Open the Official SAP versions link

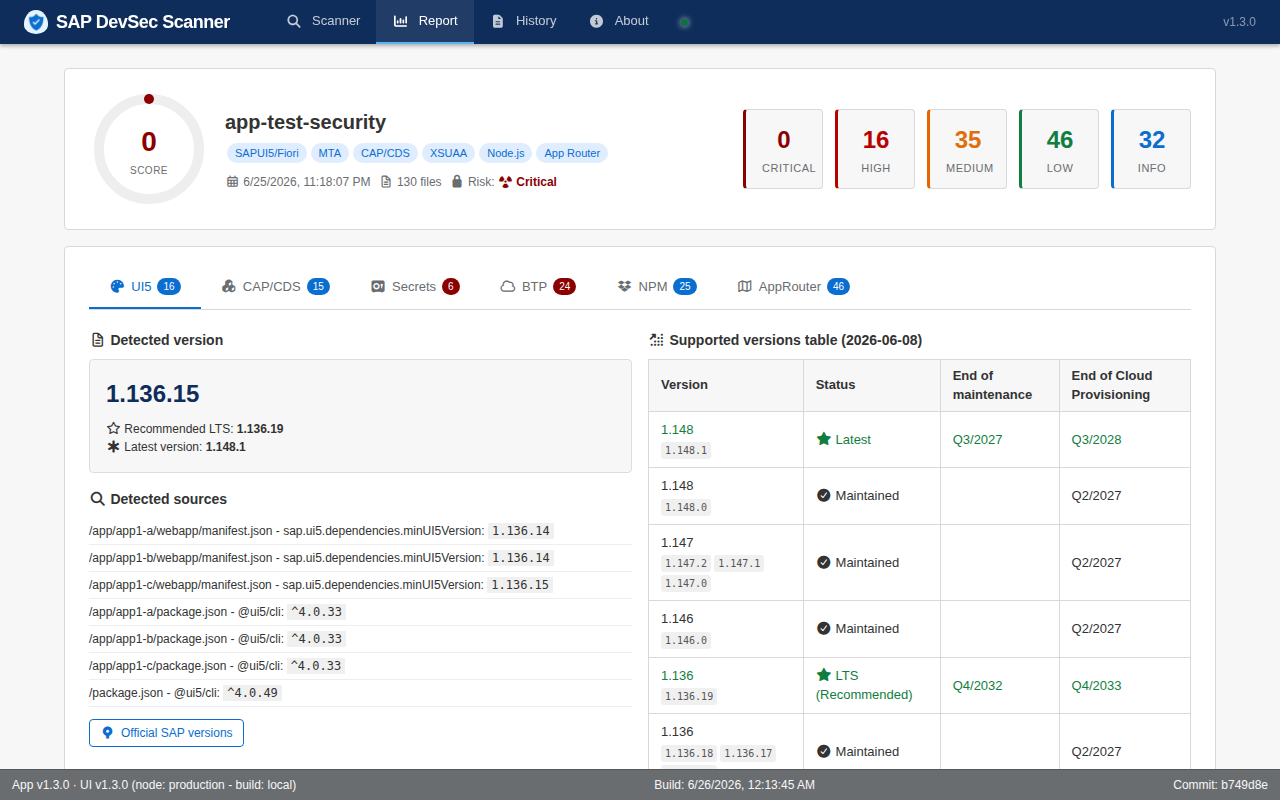coord(166,733)
